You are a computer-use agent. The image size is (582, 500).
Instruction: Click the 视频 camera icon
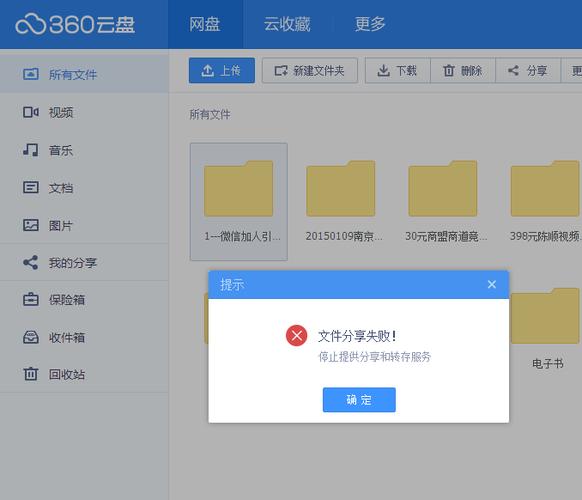point(30,112)
